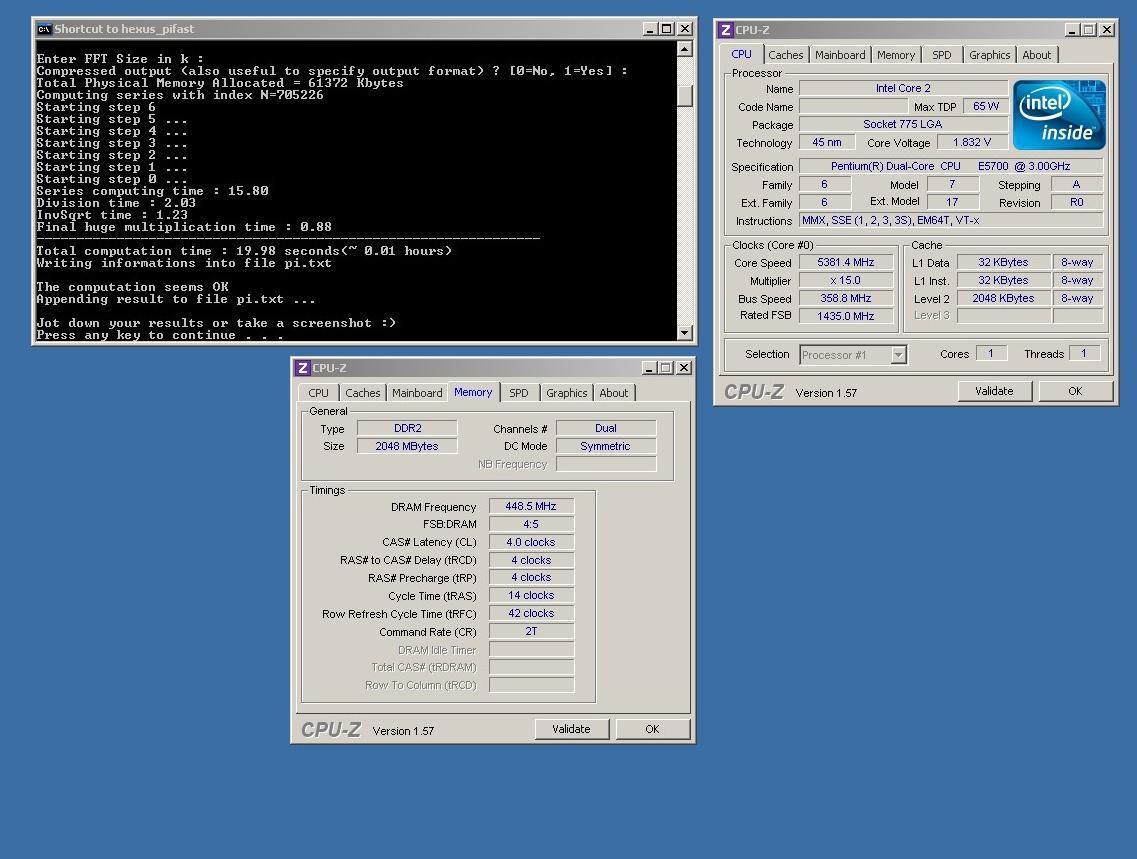Viewport: 1137px width, 859px height.
Task: Click the Total computation time line in the console
Action: tap(244, 251)
